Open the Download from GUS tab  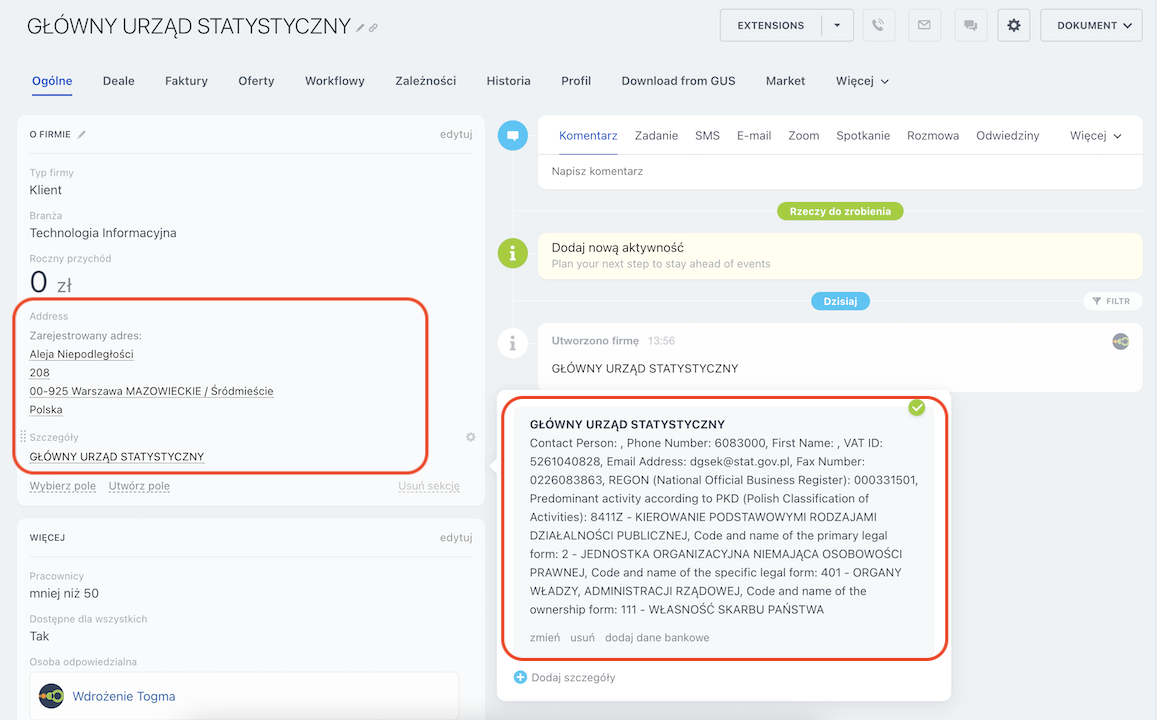[678, 81]
